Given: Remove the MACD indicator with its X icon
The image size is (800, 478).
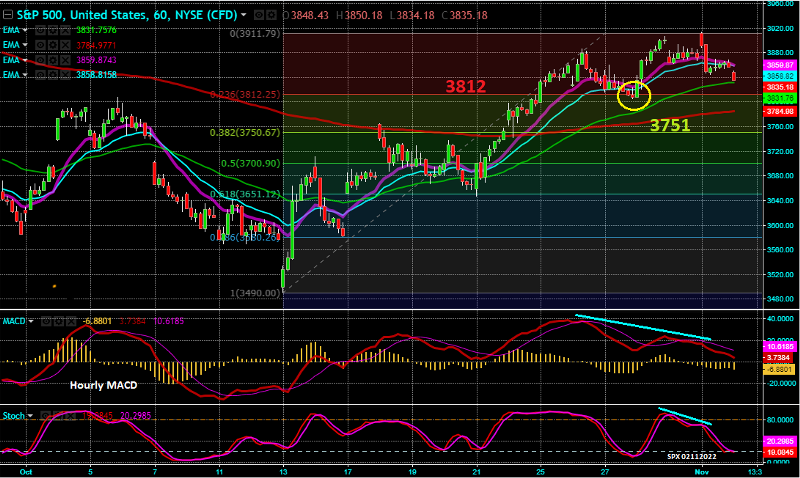Looking at the screenshot, I should [71, 321].
